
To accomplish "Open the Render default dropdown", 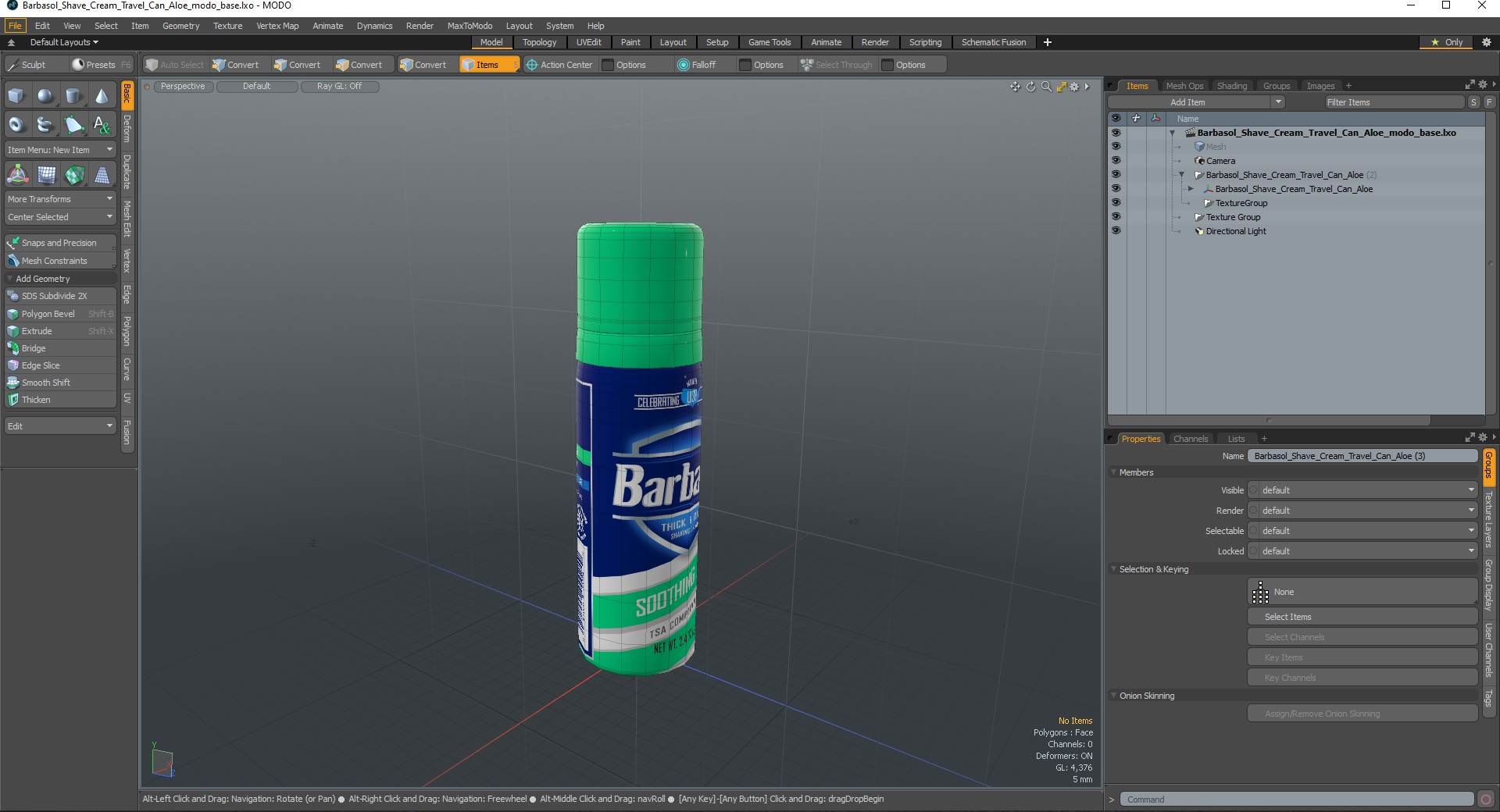I will tap(1362, 511).
